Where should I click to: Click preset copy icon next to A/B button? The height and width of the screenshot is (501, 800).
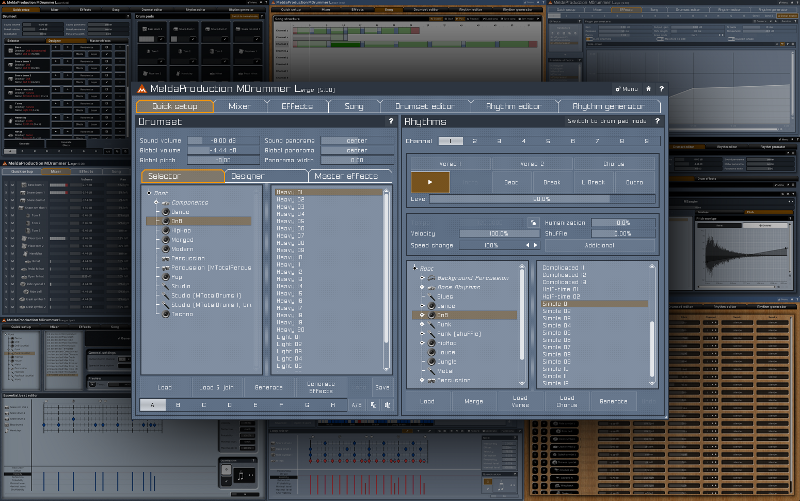pyautogui.click(x=373, y=405)
